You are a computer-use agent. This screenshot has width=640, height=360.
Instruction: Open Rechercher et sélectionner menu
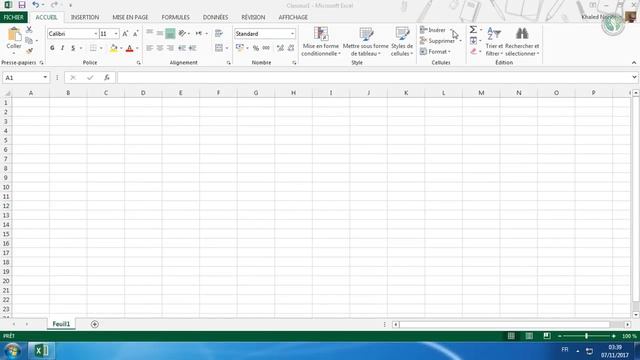(522, 42)
